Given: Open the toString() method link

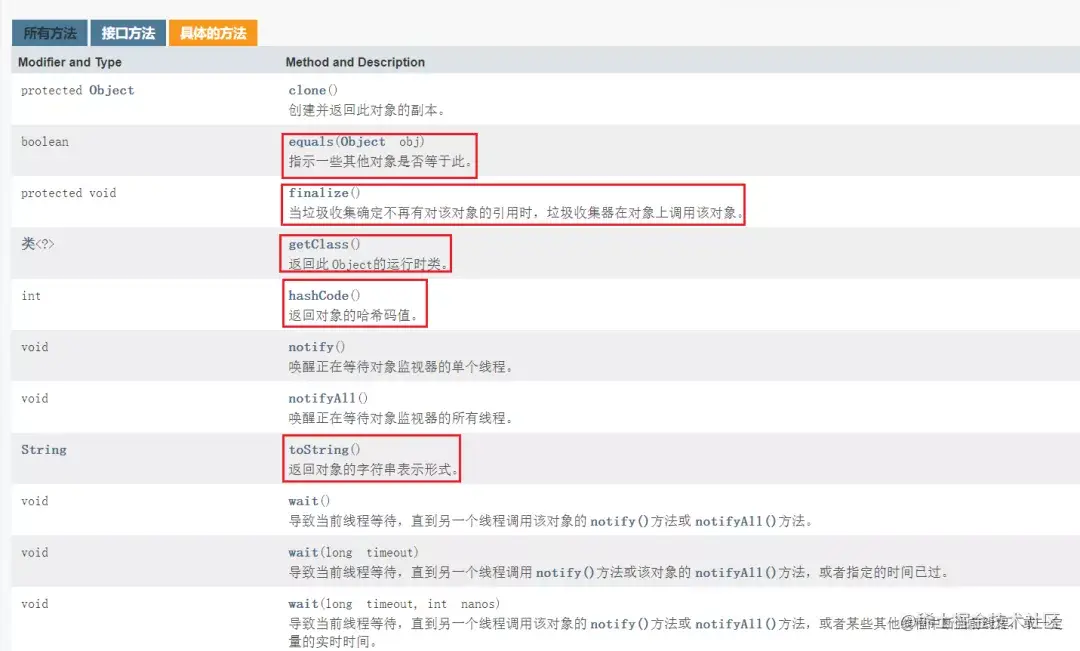Looking at the screenshot, I should (x=318, y=449).
